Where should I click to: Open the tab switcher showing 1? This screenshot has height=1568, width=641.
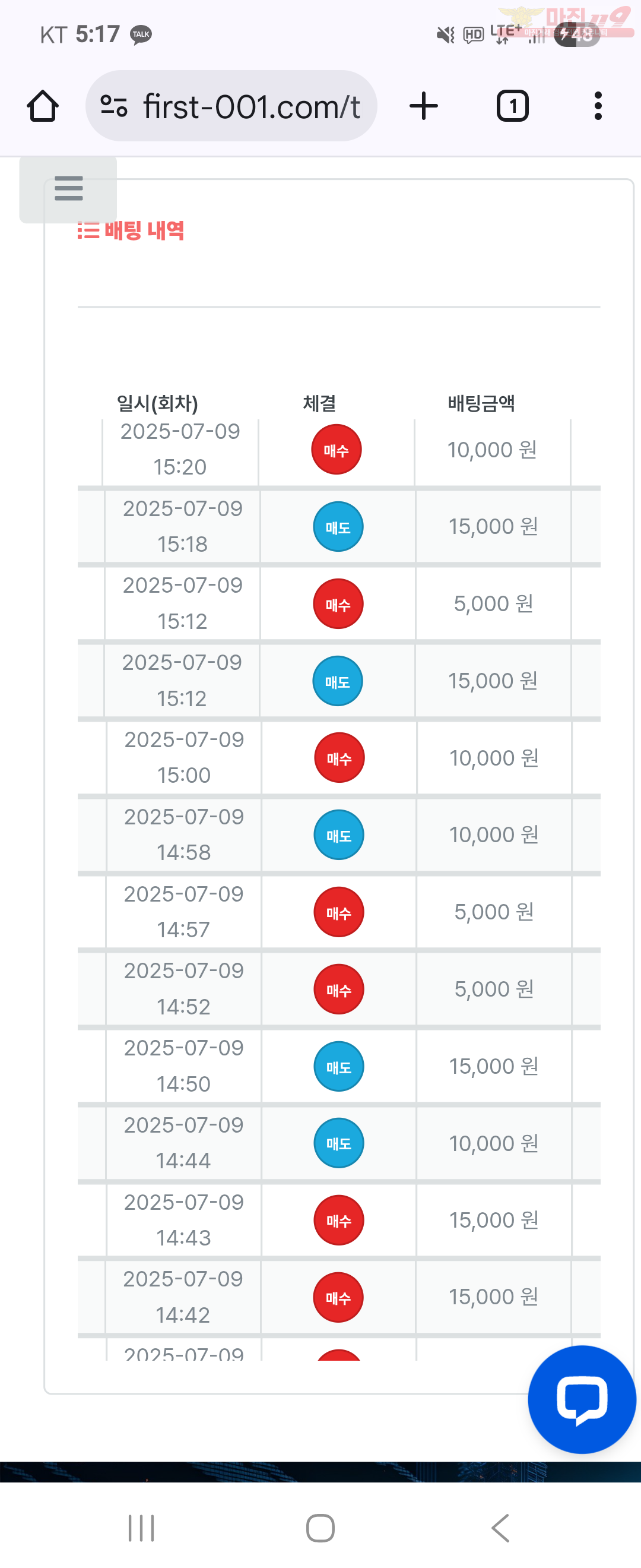512,106
